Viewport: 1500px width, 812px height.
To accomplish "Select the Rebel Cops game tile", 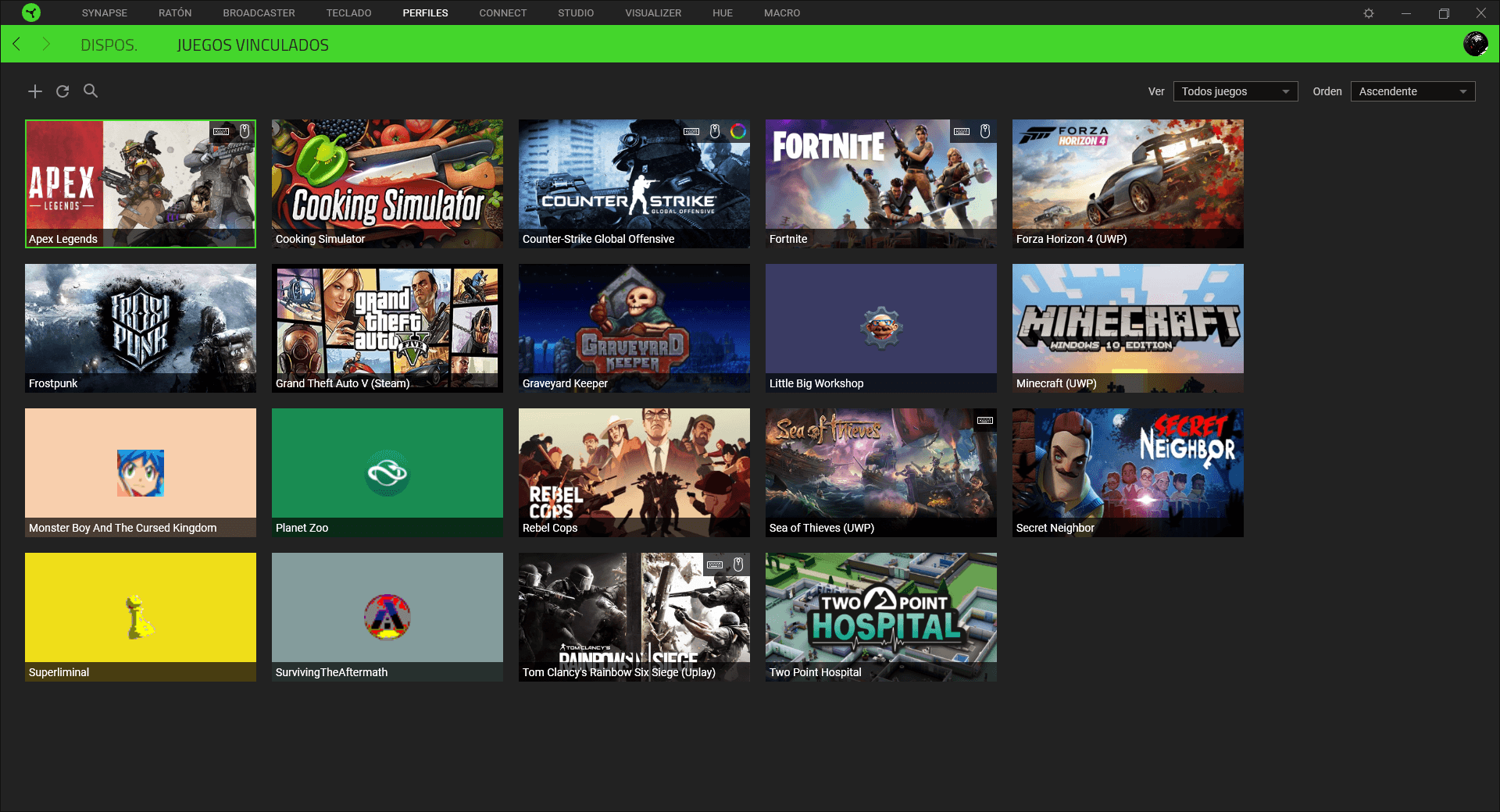I will click(634, 472).
